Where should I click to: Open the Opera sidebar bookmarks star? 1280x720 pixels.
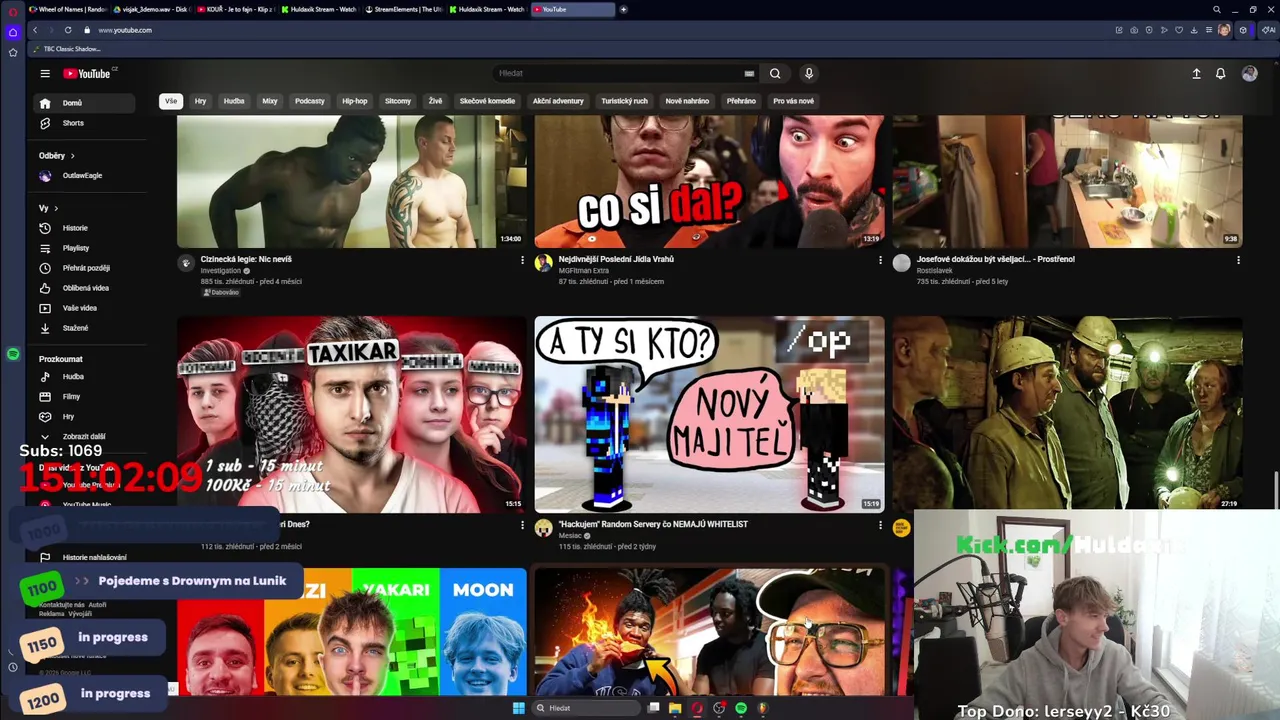tap(13, 52)
